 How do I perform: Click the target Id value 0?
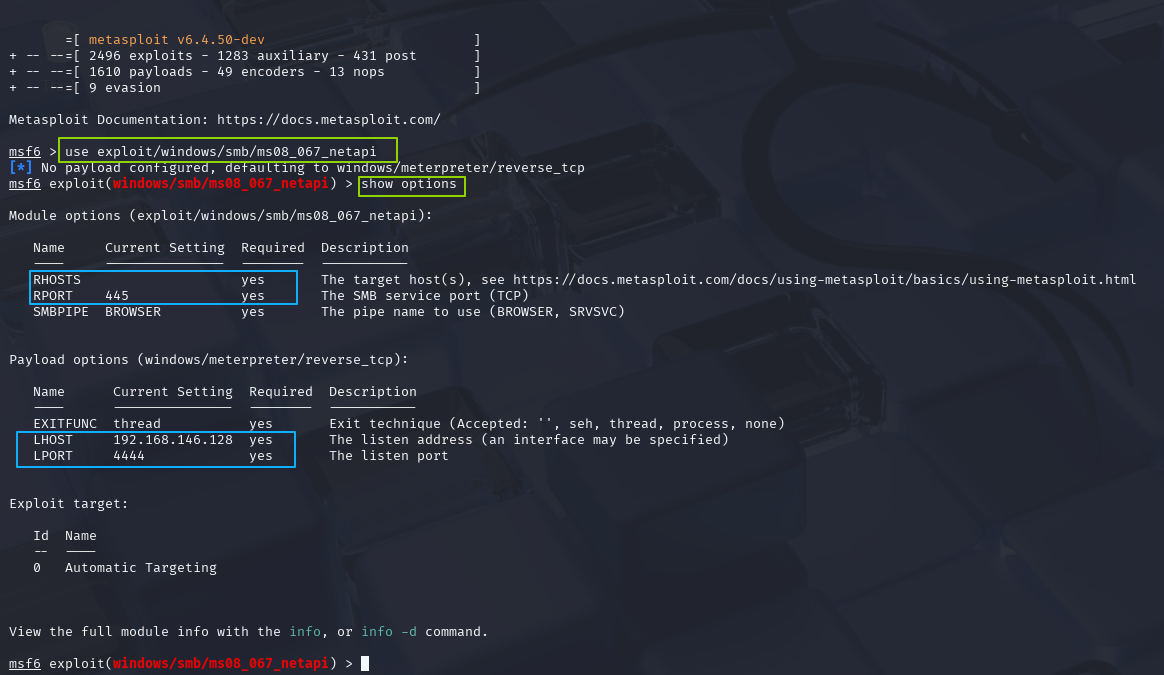click(37, 568)
